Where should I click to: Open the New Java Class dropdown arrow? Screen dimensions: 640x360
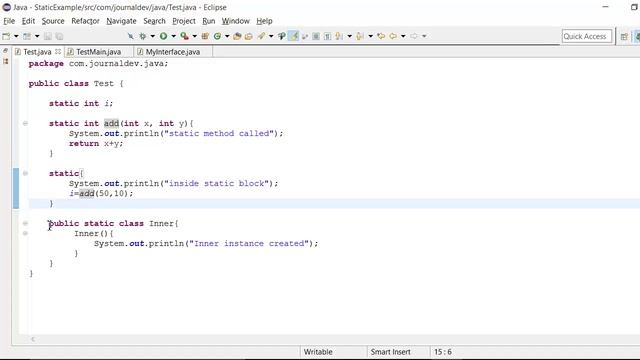point(227,36)
